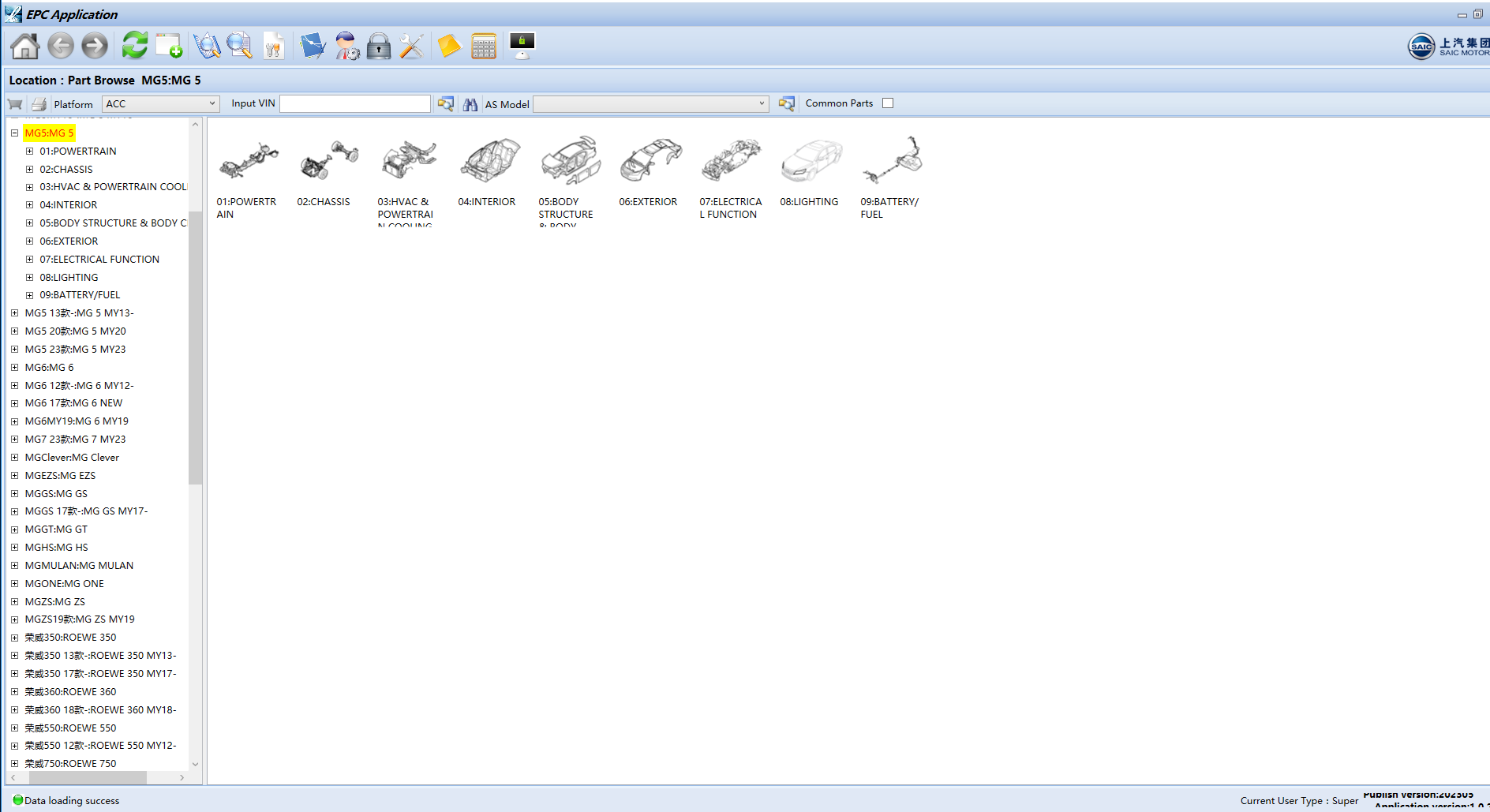Screen dimensions: 1490x812
Task: Collapse the MG5:MG 5 tree node
Action: [x=14, y=133]
